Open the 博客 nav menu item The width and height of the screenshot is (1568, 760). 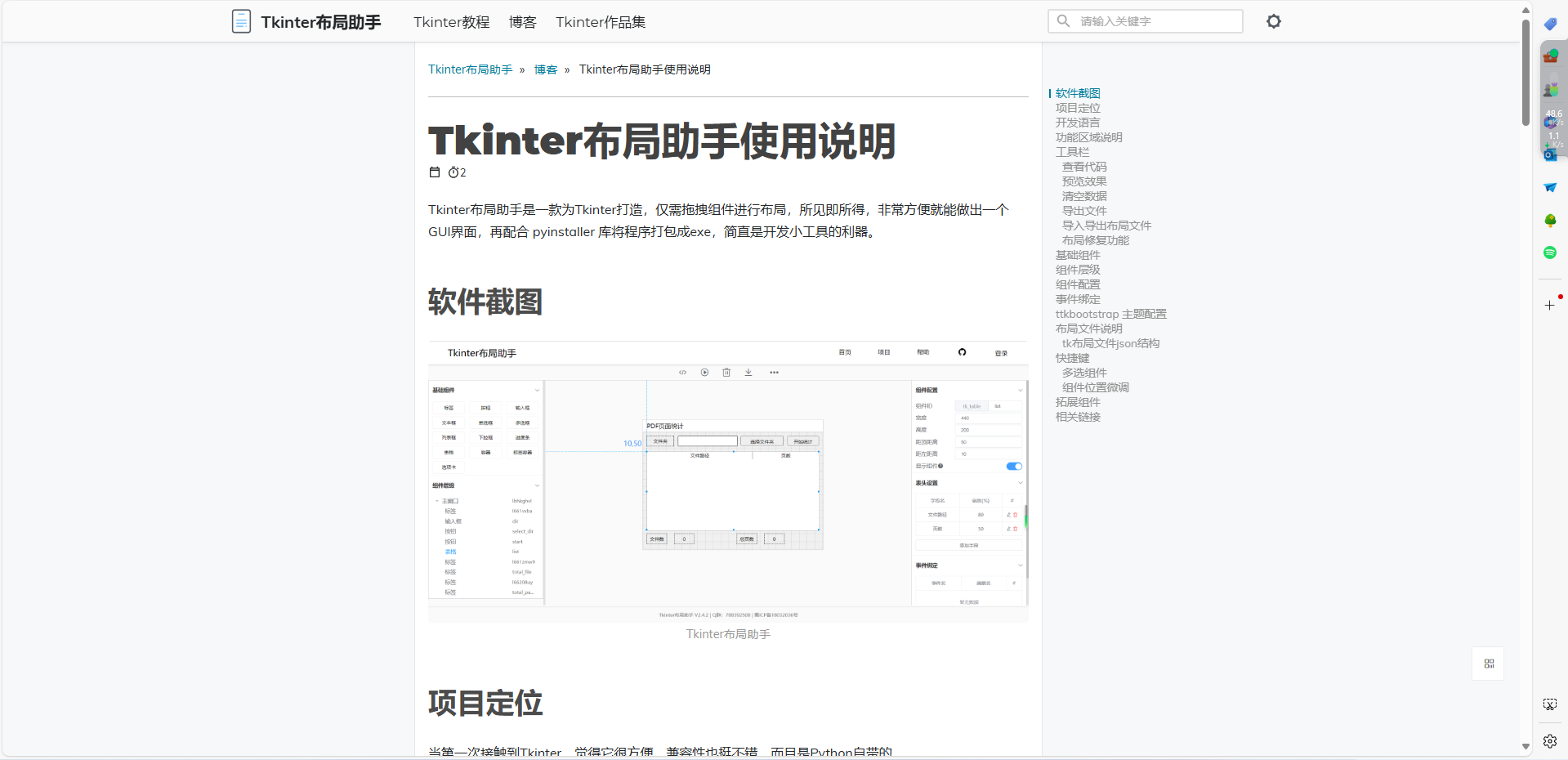tap(523, 22)
